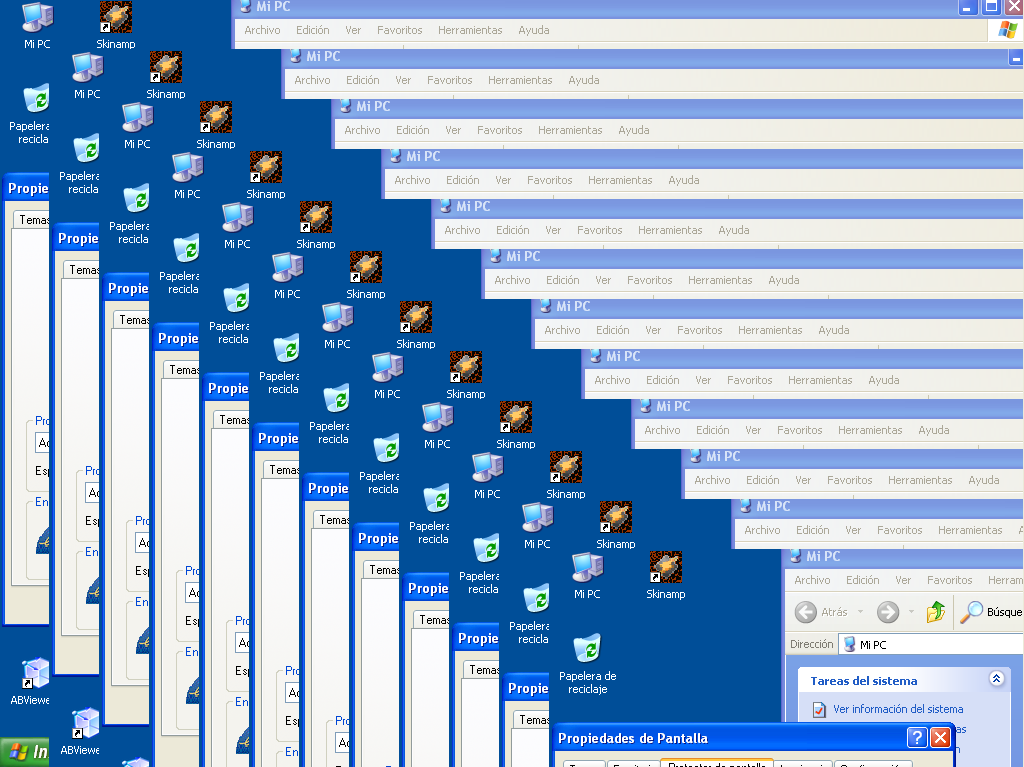Image resolution: width=1024 pixels, height=767 pixels.
Task: Click the Búsqueda magnifier toolbar button
Action: 990,612
